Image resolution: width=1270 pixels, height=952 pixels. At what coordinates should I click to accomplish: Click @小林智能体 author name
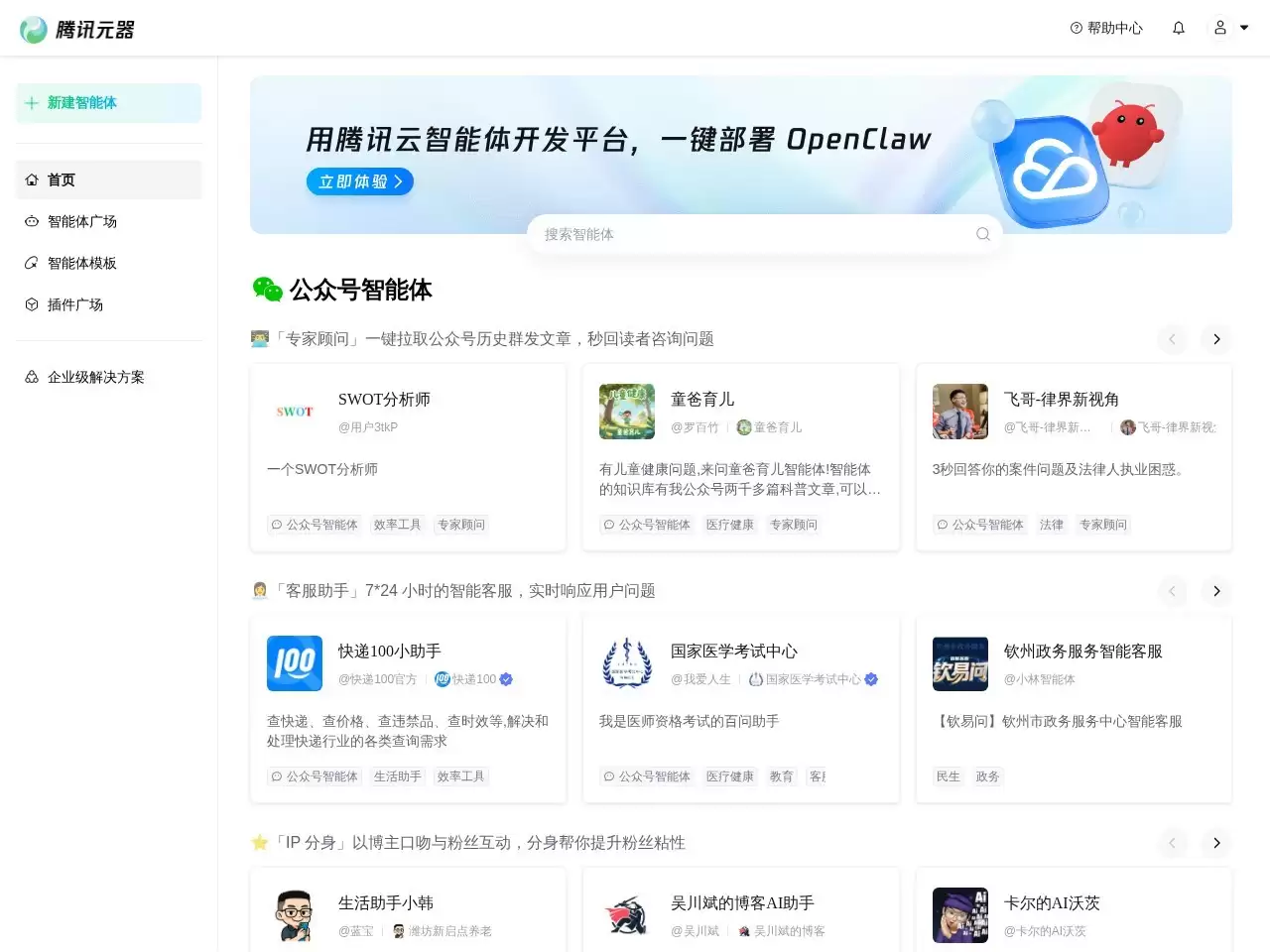point(1040,679)
